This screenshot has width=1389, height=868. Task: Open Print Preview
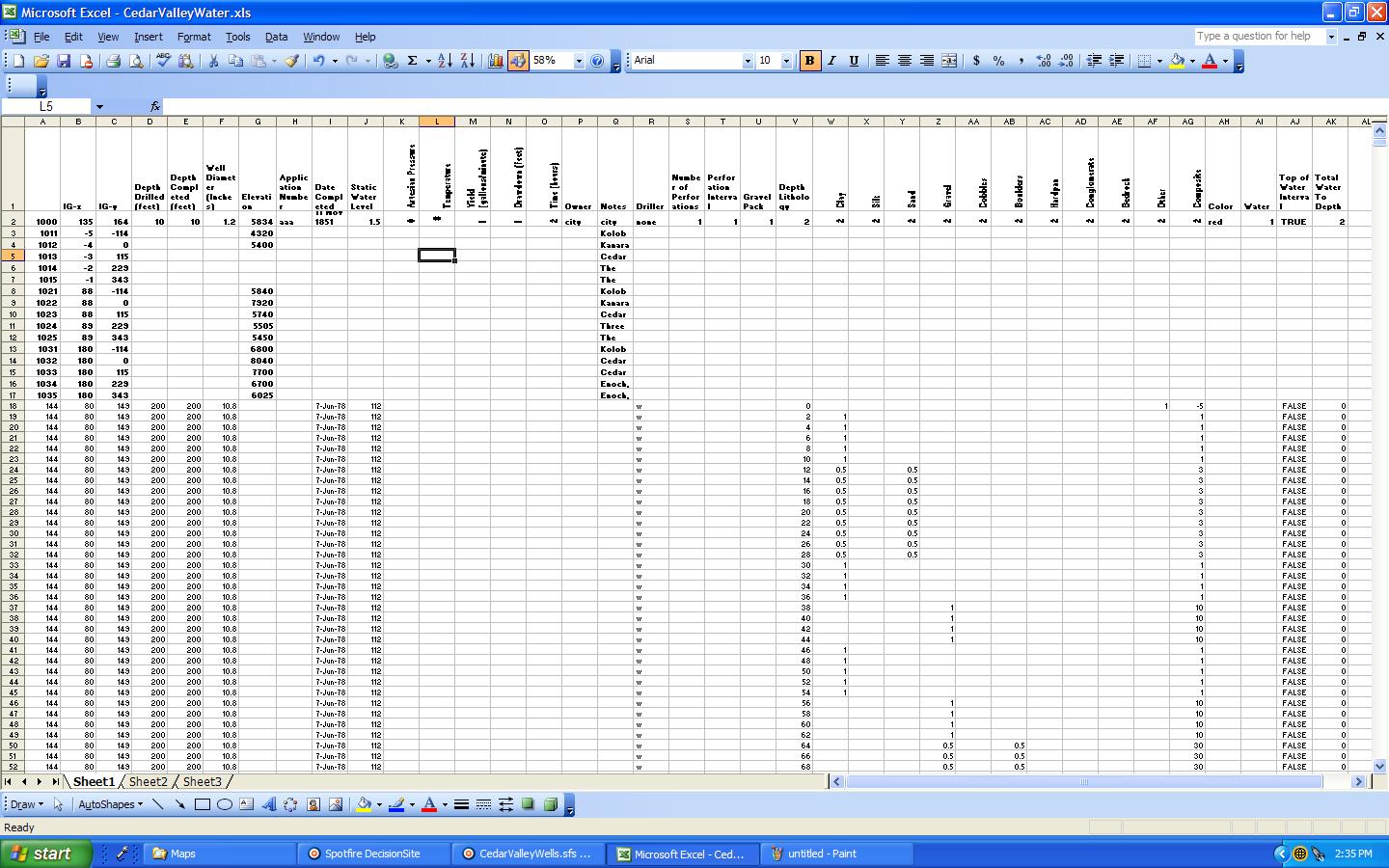[x=136, y=61]
